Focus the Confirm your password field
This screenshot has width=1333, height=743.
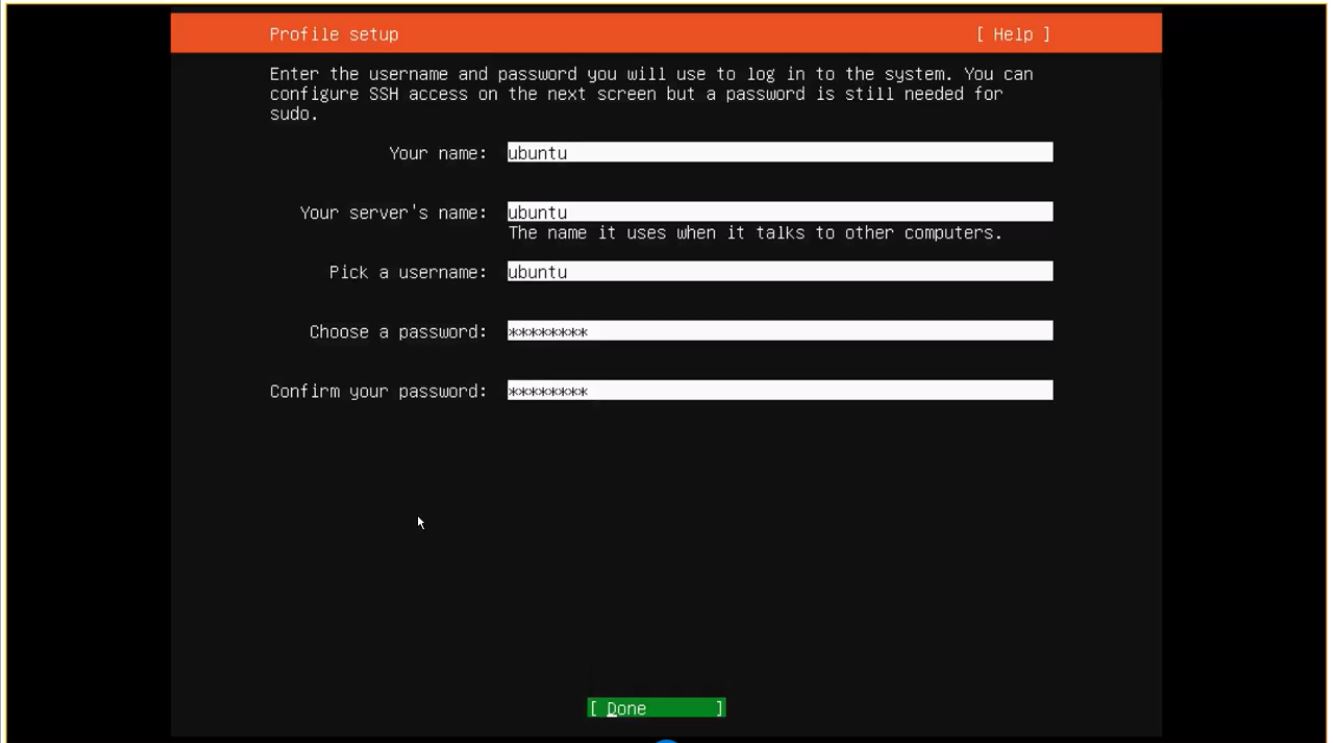[x=780, y=390]
